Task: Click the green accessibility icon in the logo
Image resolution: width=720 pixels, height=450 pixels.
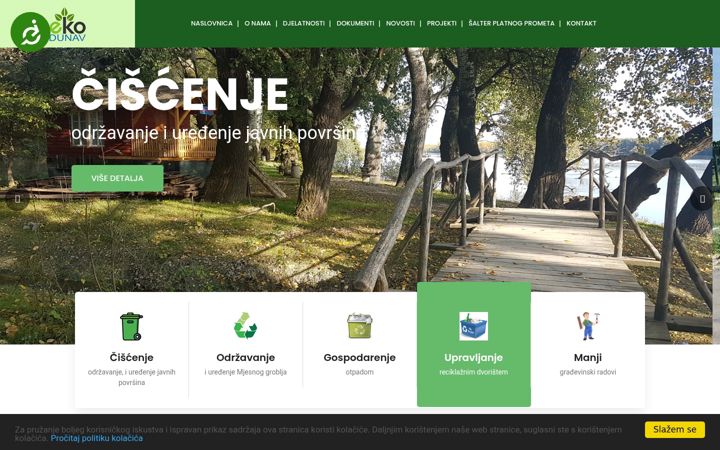Action: [30, 32]
